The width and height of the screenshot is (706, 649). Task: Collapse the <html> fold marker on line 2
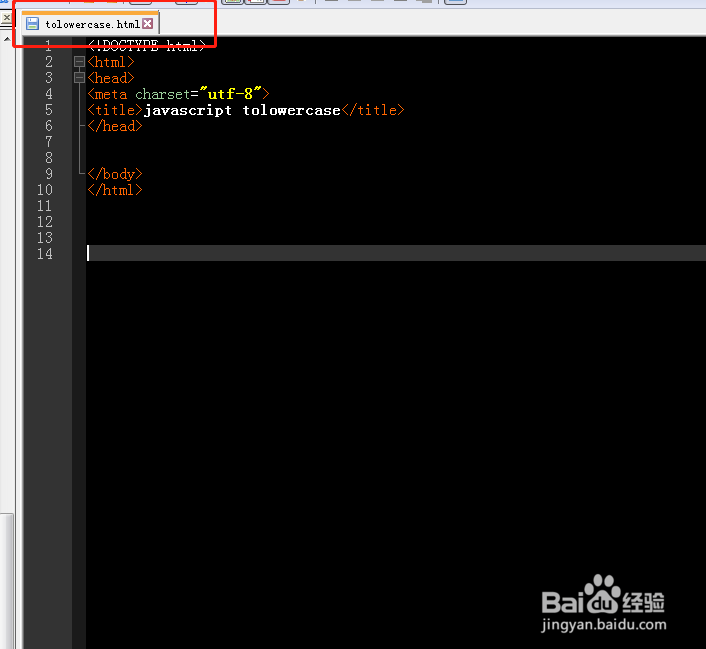[x=79, y=62]
